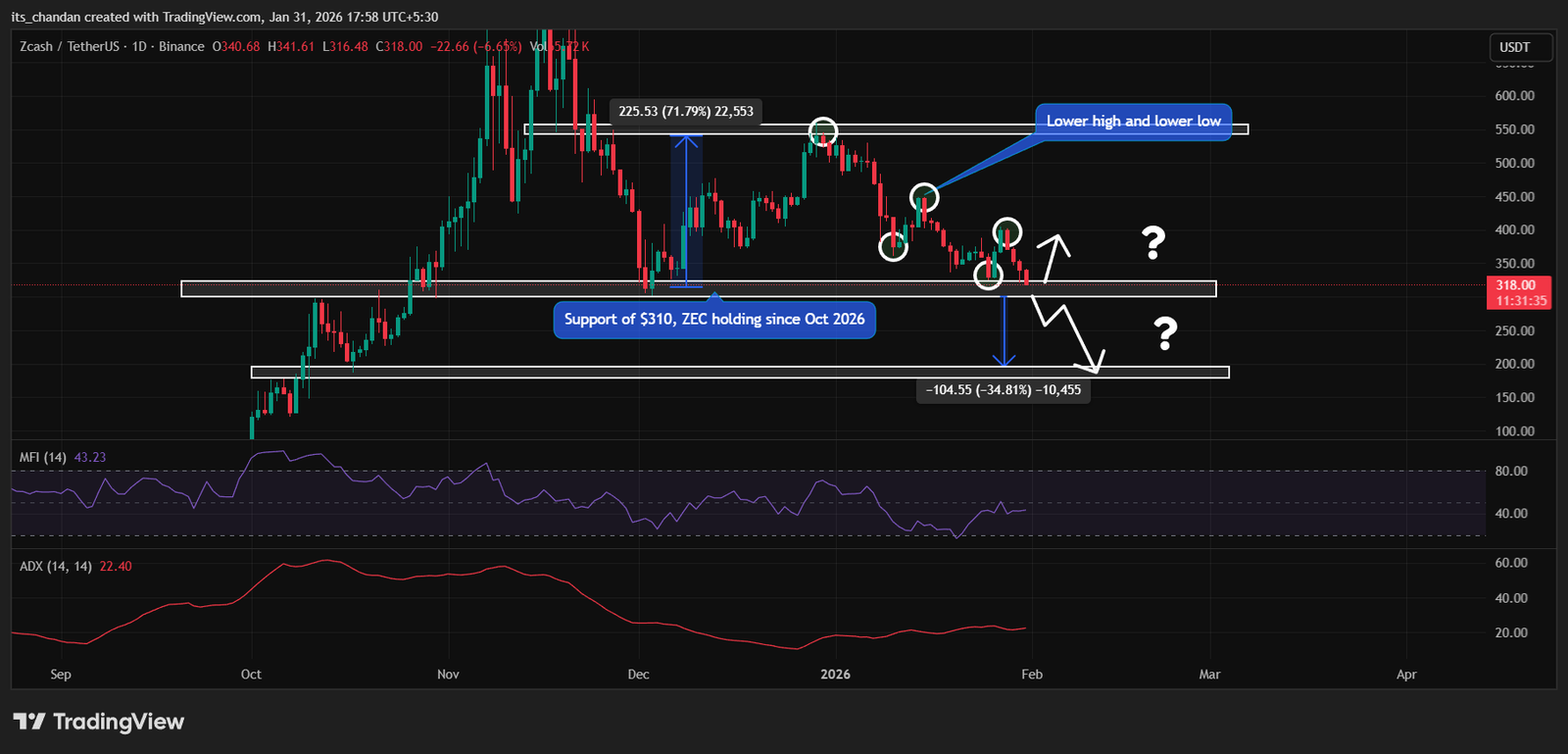This screenshot has height=754, width=1568.
Task: Click the -104.55 (-34.81%) measurement label
Action: click(1003, 390)
